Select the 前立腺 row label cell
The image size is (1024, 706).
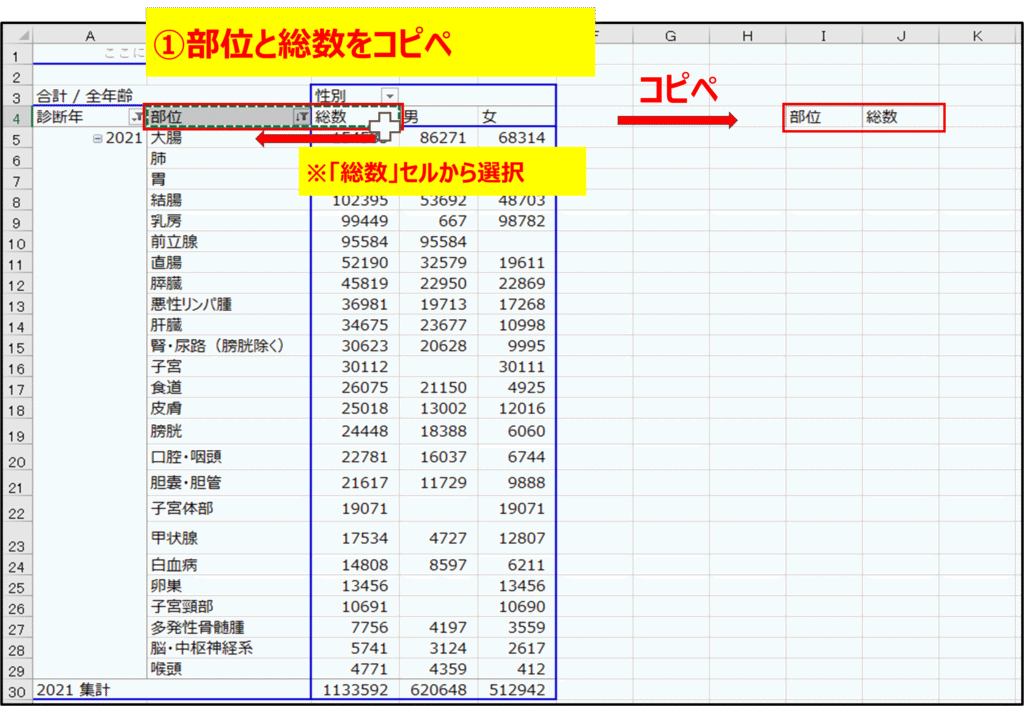tap(228, 241)
